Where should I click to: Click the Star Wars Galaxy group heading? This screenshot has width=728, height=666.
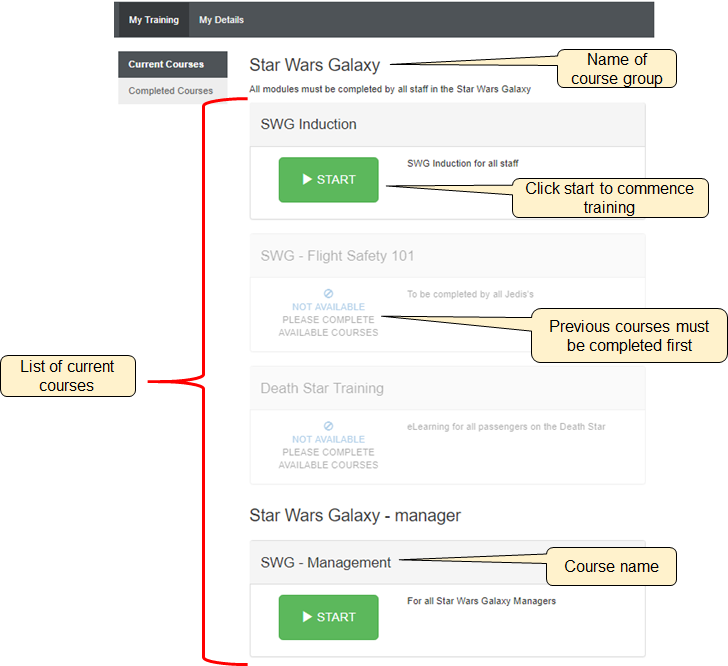tap(314, 65)
